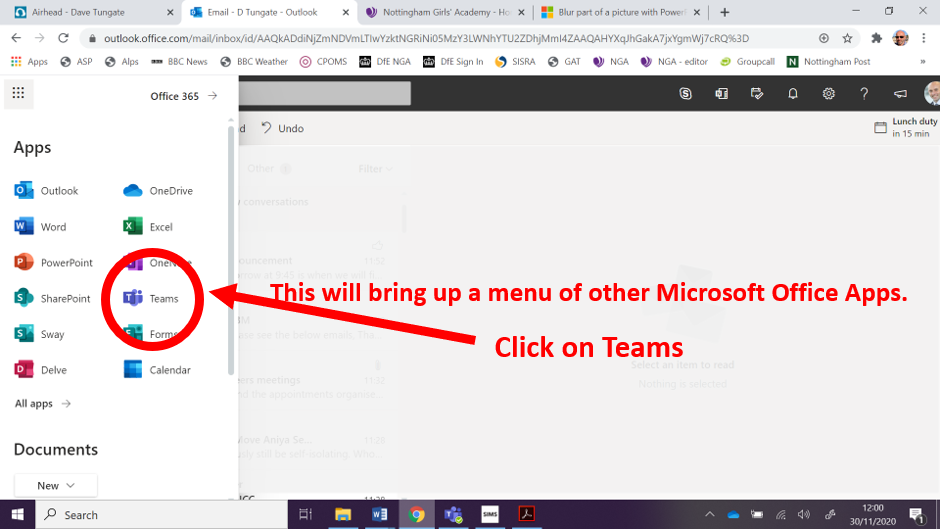Viewport: 940px width, 529px height.
Task: Open Outlook help question mark
Action: coord(864,94)
